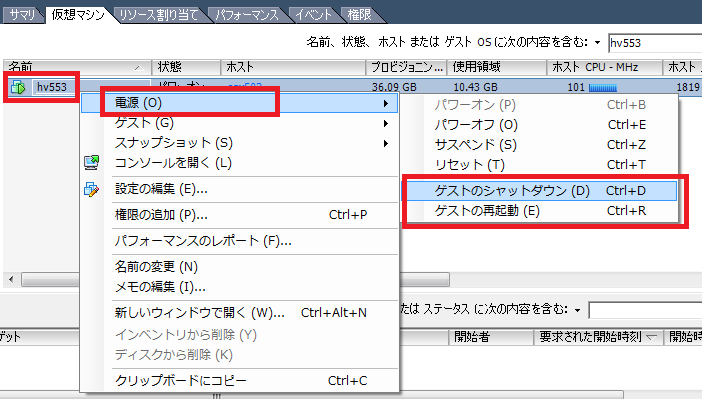Expand the スナップショット (S) submenu
702x399 pixels.
[x=240, y=143]
